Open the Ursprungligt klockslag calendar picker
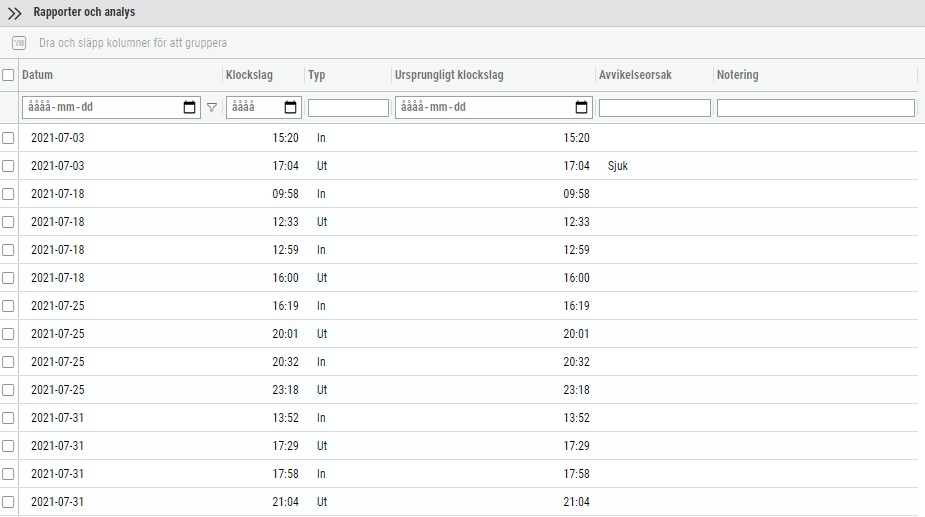 click(x=581, y=107)
